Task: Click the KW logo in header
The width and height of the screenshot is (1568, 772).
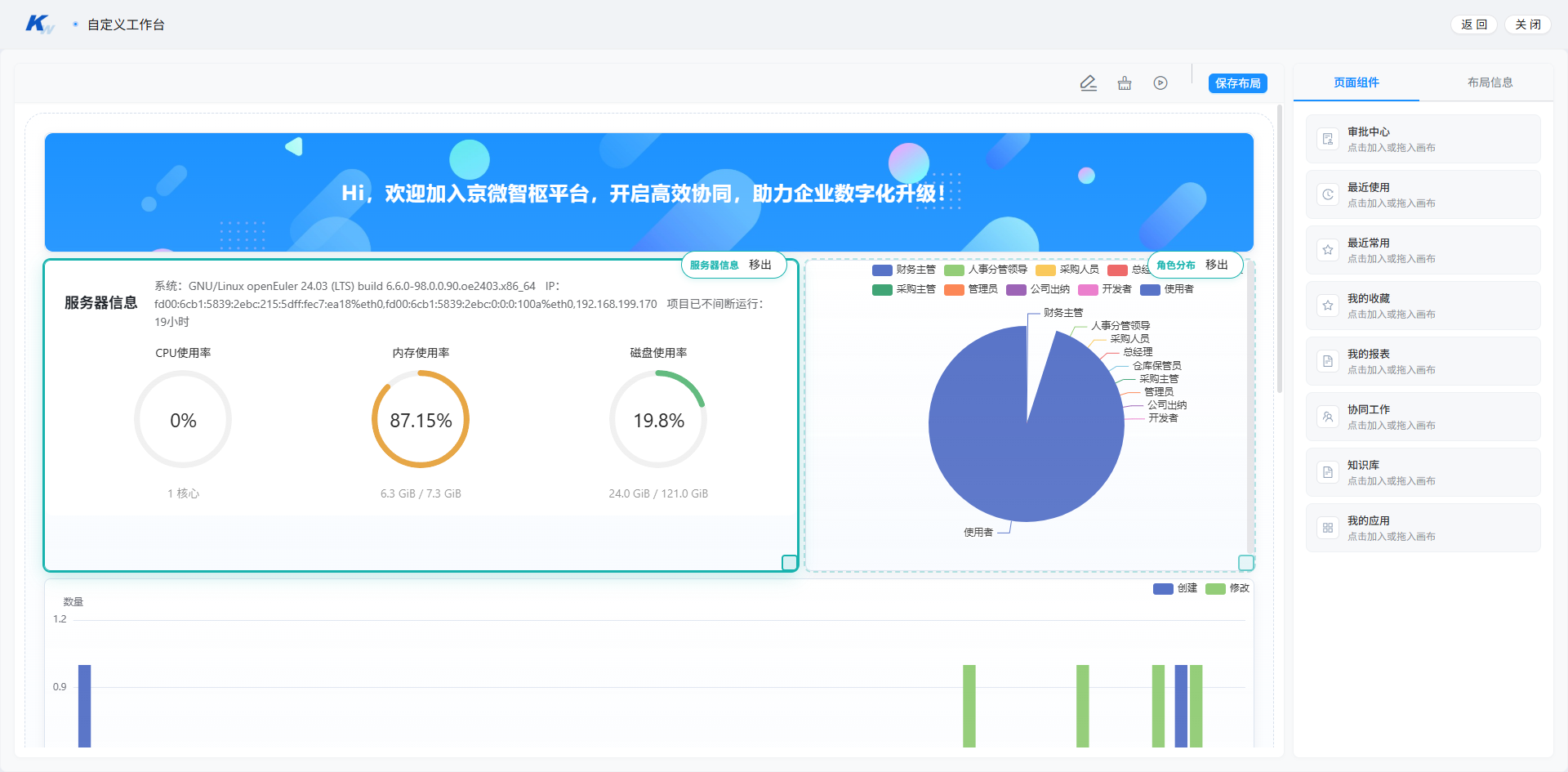Action: pyautogui.click(x=40, y=25)
